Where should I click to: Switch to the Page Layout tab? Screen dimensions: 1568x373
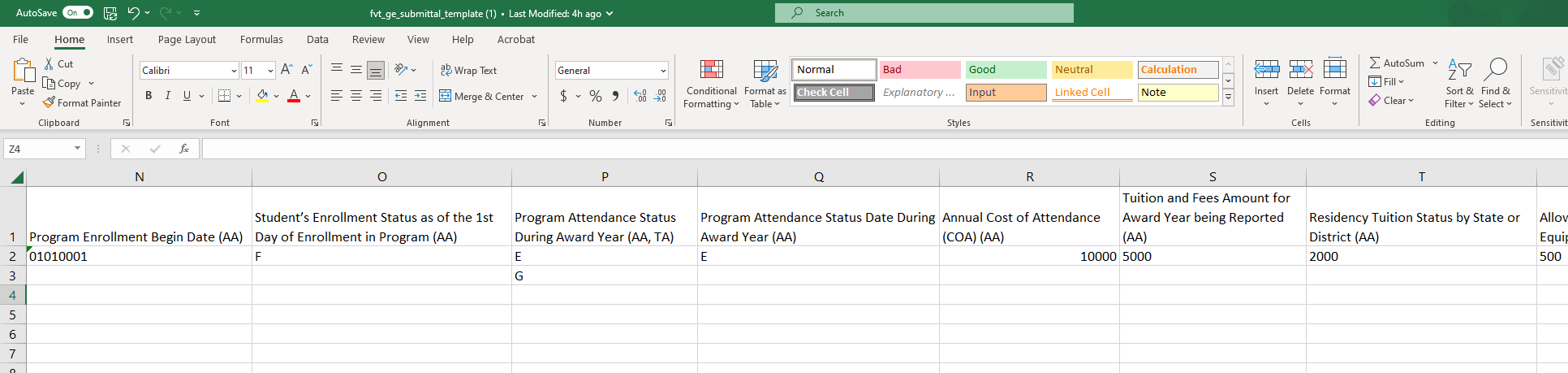tap(187, 39)
